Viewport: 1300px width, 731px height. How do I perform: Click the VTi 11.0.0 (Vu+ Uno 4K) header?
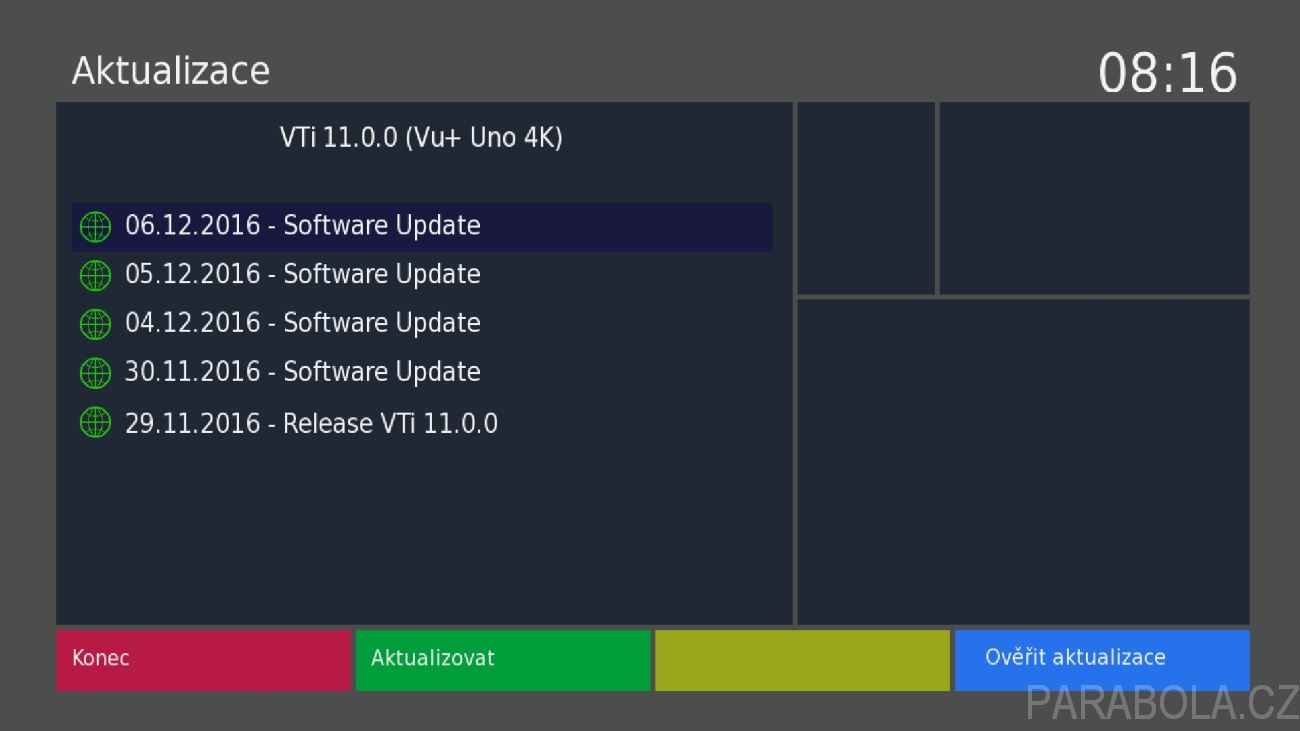(421, 138)
